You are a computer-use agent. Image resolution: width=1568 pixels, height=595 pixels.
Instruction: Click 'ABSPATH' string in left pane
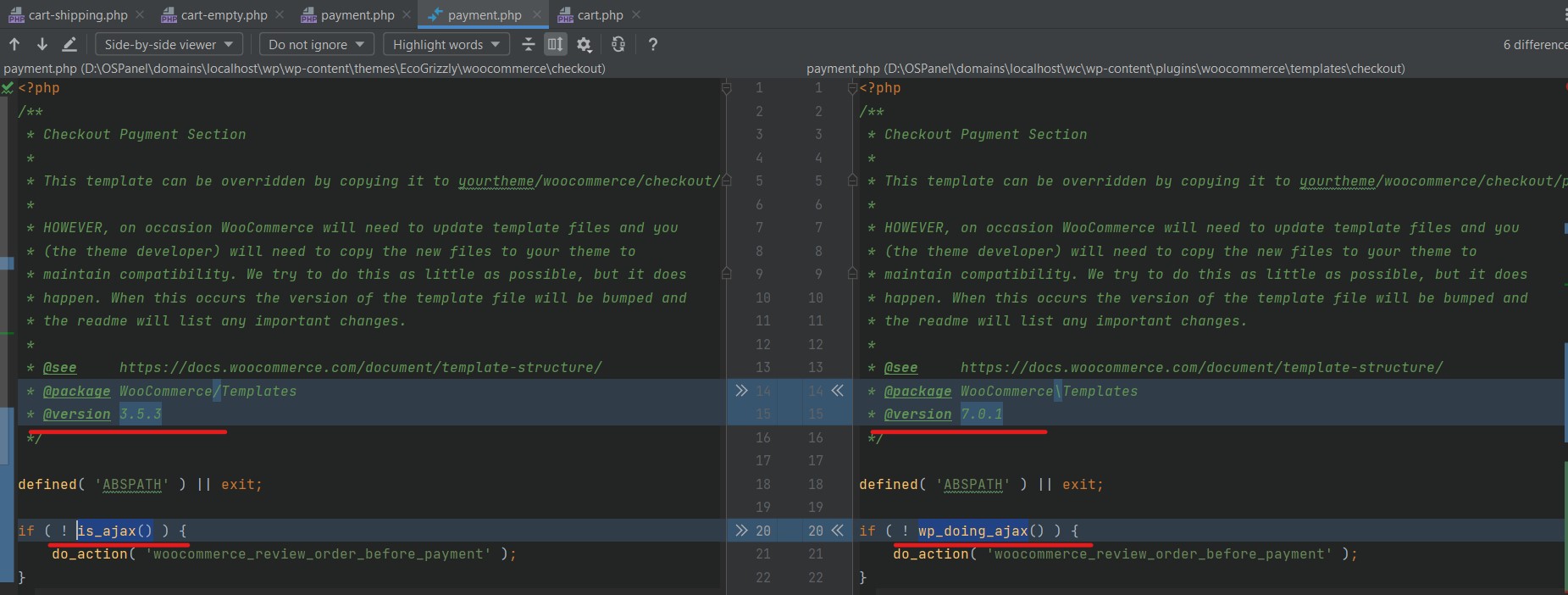[132, 484]
